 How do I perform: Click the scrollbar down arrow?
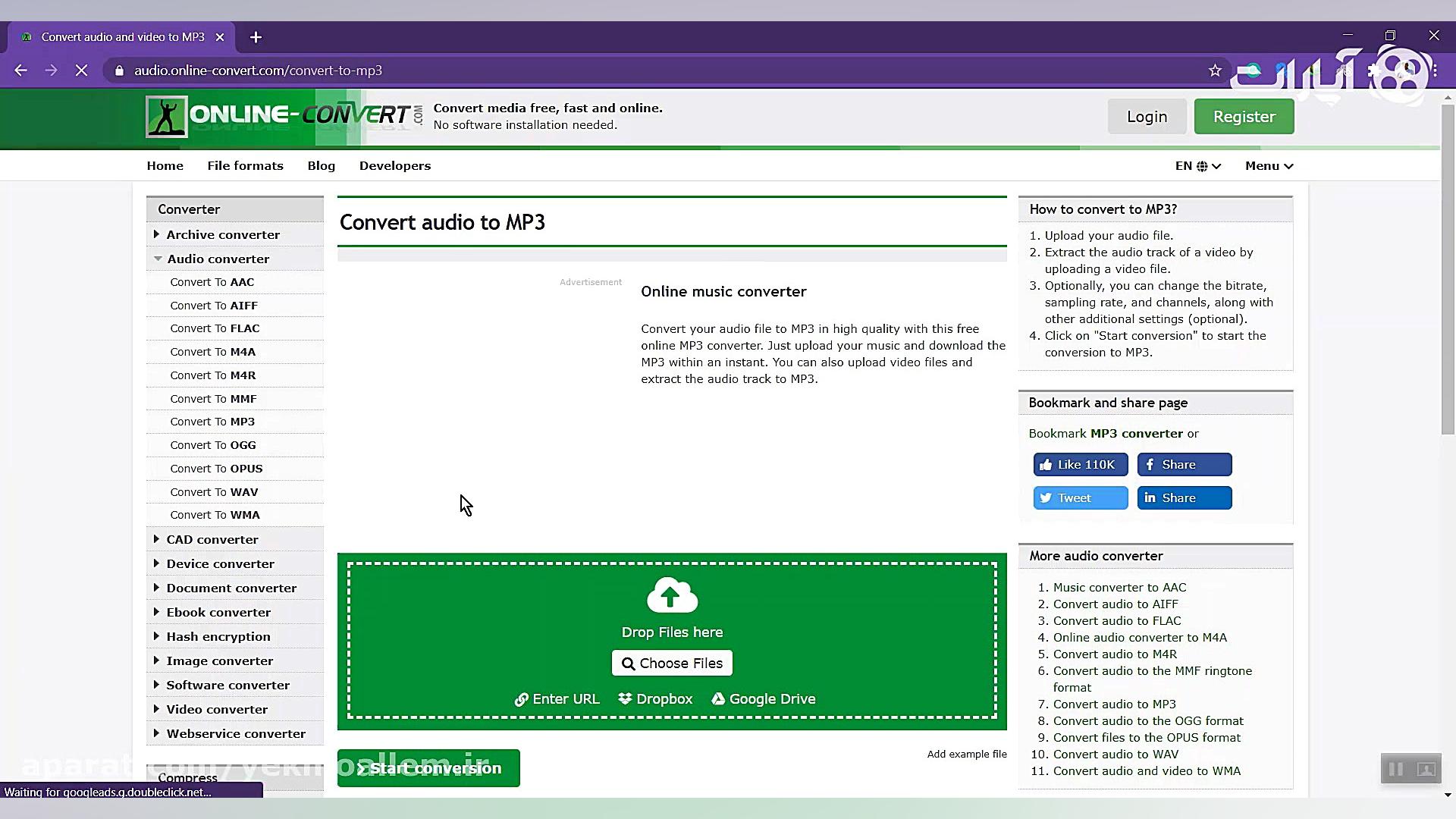1448,794
